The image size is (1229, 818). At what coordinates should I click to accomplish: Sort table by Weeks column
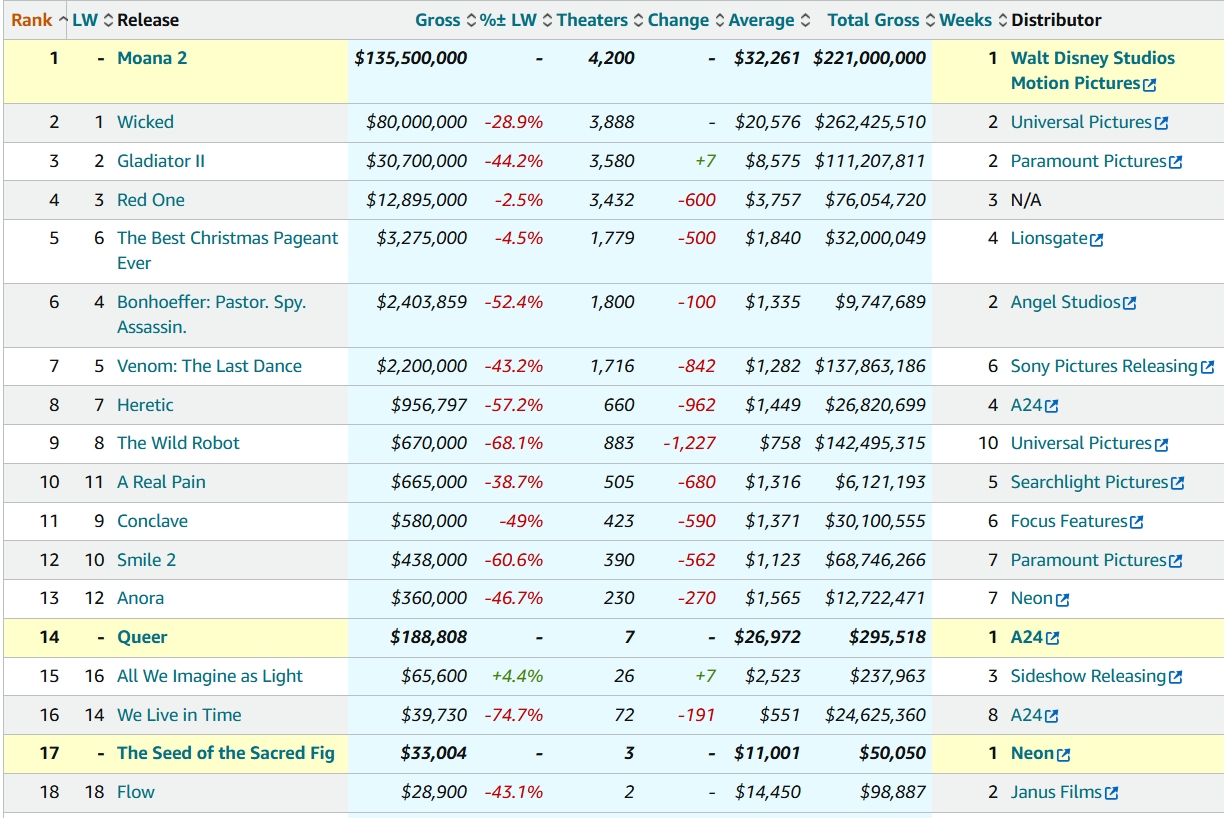tap(973, 20)
